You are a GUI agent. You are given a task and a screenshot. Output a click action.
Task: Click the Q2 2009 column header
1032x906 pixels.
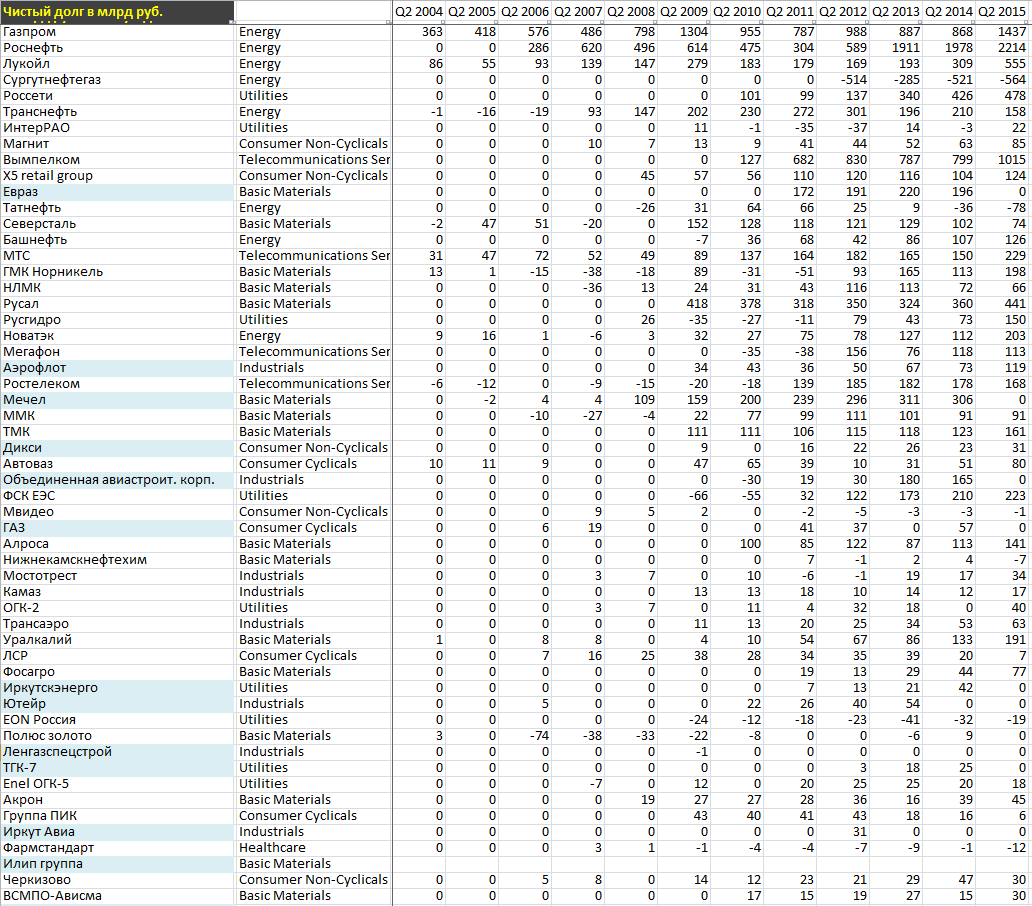683,12
